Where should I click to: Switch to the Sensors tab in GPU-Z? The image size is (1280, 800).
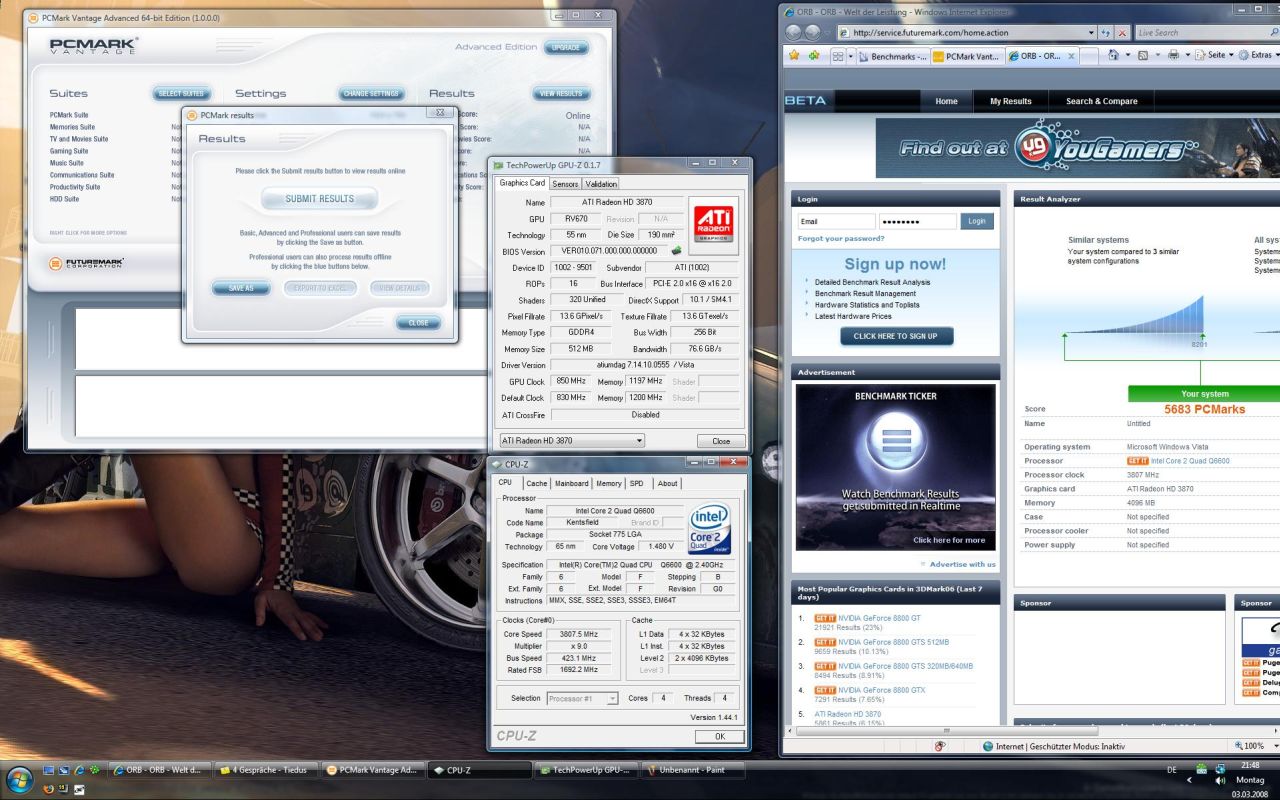(565, 184)
